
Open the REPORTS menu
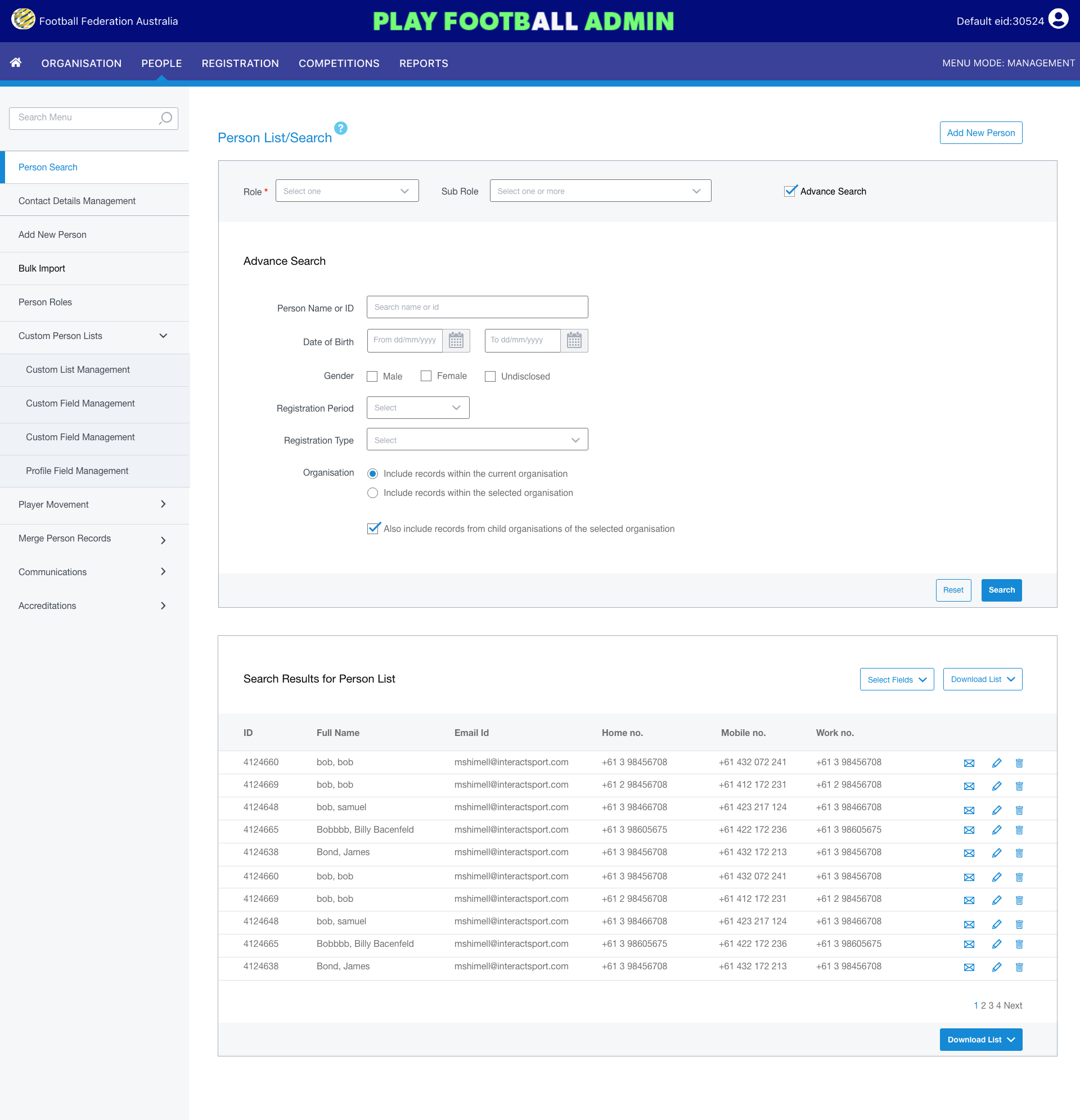coord(423,64)
